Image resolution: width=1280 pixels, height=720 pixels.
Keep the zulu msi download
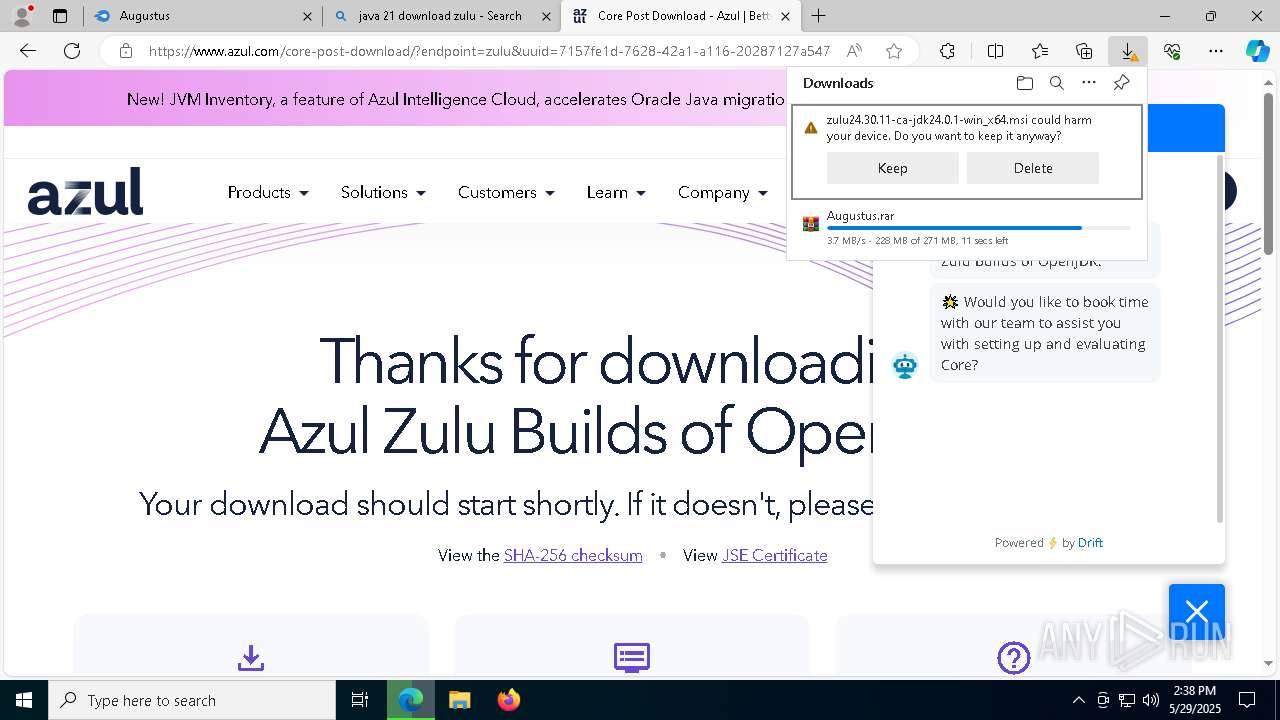coord(892,168)
